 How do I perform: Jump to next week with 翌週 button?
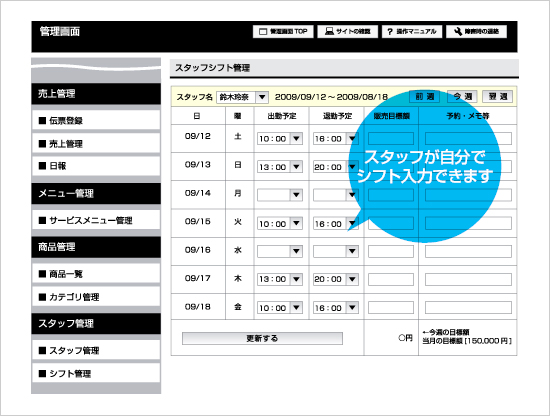point(497,96)
